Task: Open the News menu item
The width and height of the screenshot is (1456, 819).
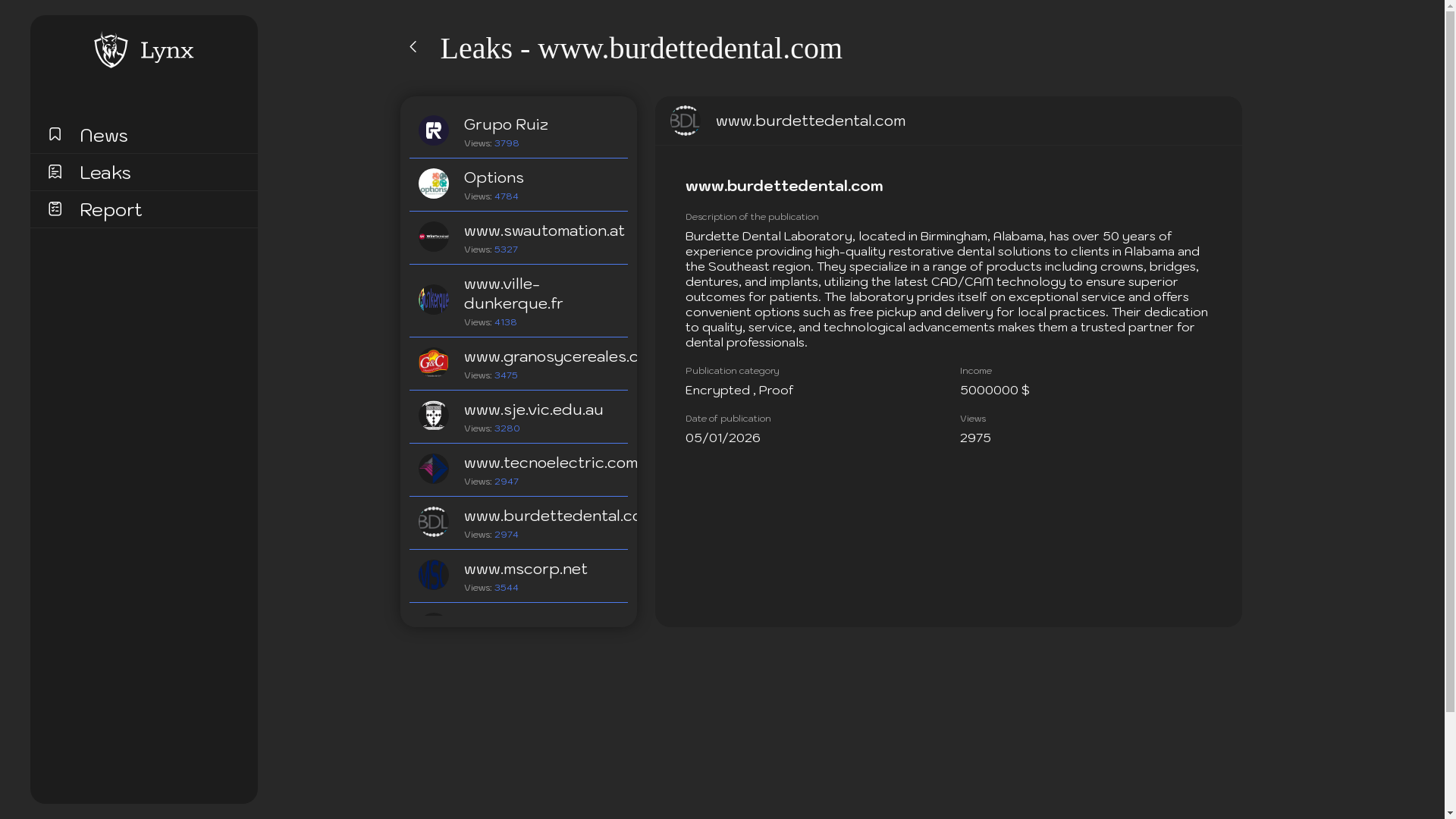Action: click(x=104, y=136)
